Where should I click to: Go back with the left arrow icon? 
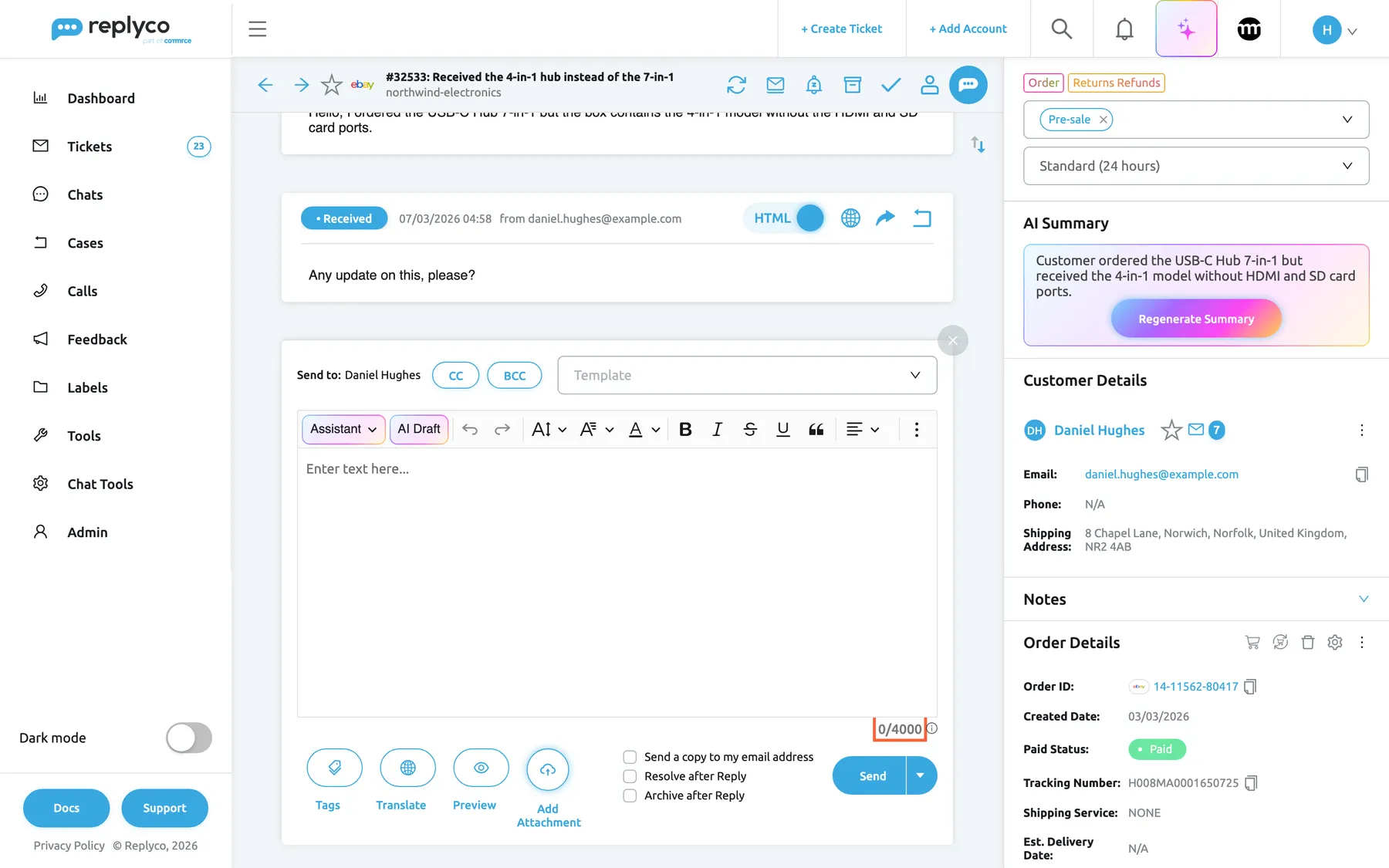(265, 85)
